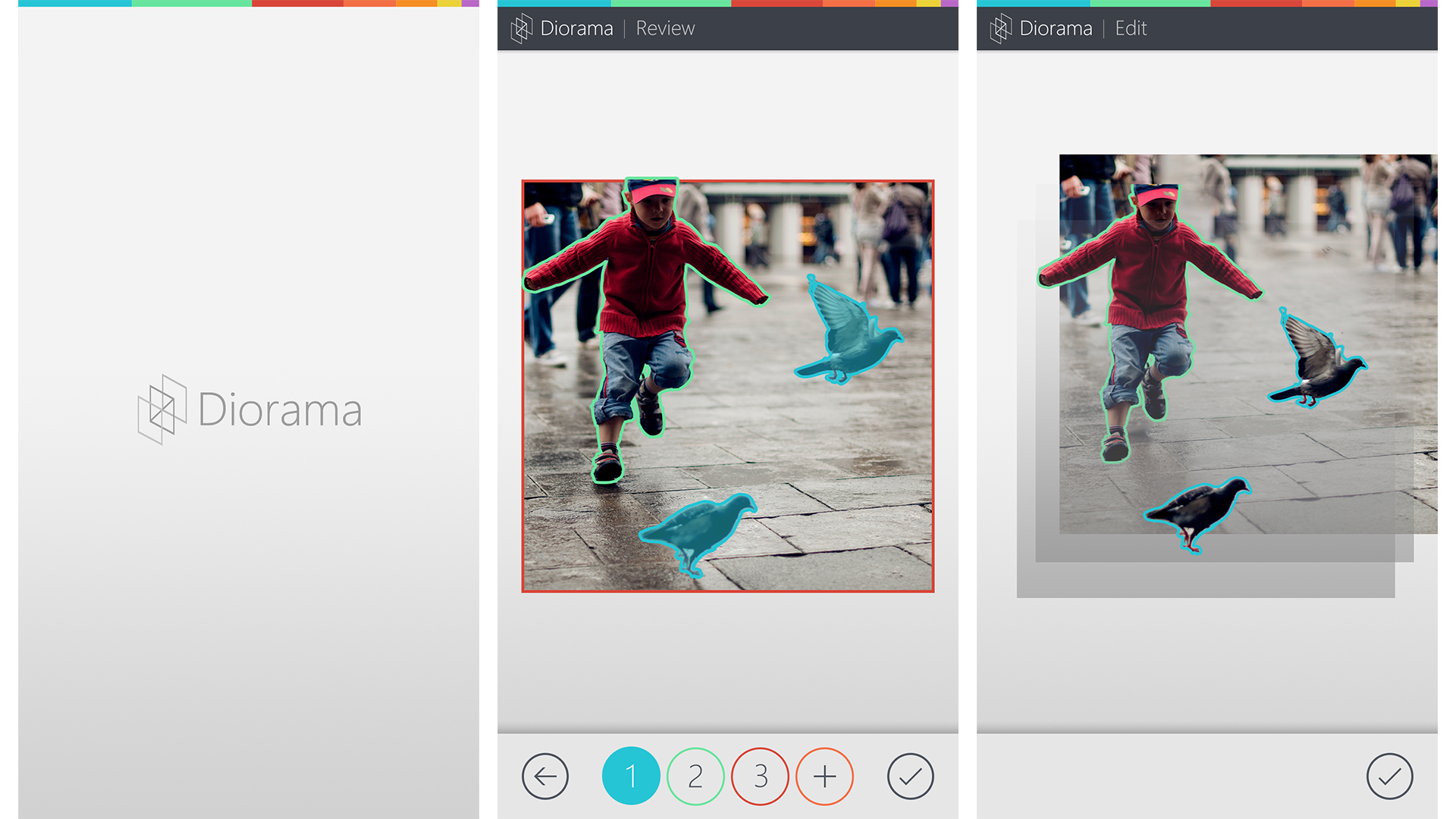Add a new layer with plus button
The image size is (1456, 819).
point(824,776)
